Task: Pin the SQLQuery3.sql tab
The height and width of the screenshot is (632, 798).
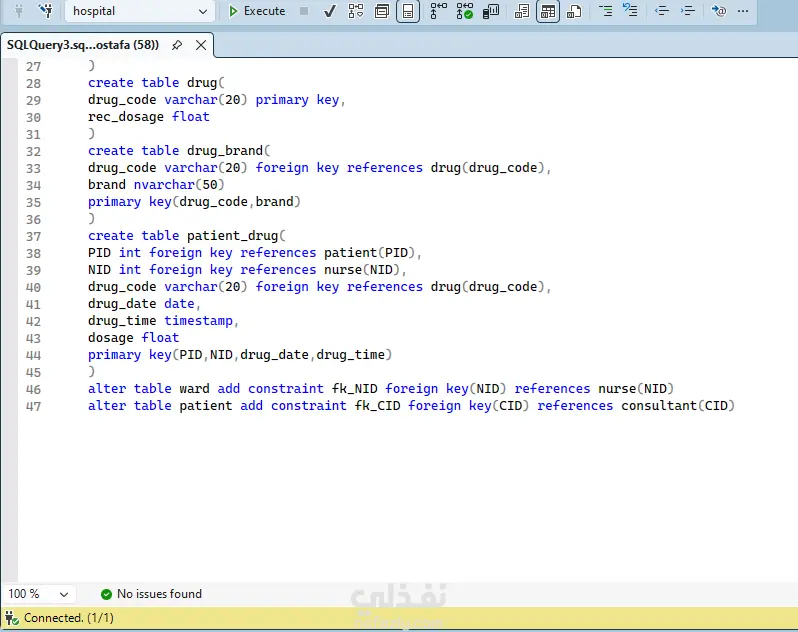Action: click(x=177, y=45)
